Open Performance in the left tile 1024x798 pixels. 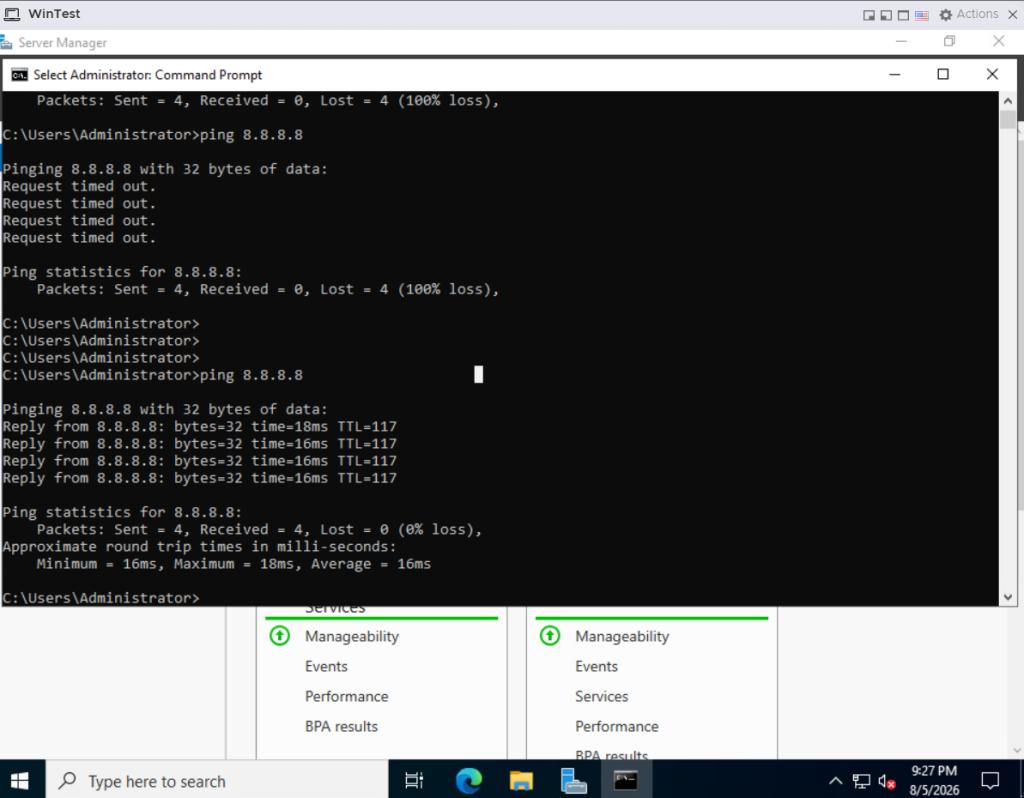click(x=346, y=697)
